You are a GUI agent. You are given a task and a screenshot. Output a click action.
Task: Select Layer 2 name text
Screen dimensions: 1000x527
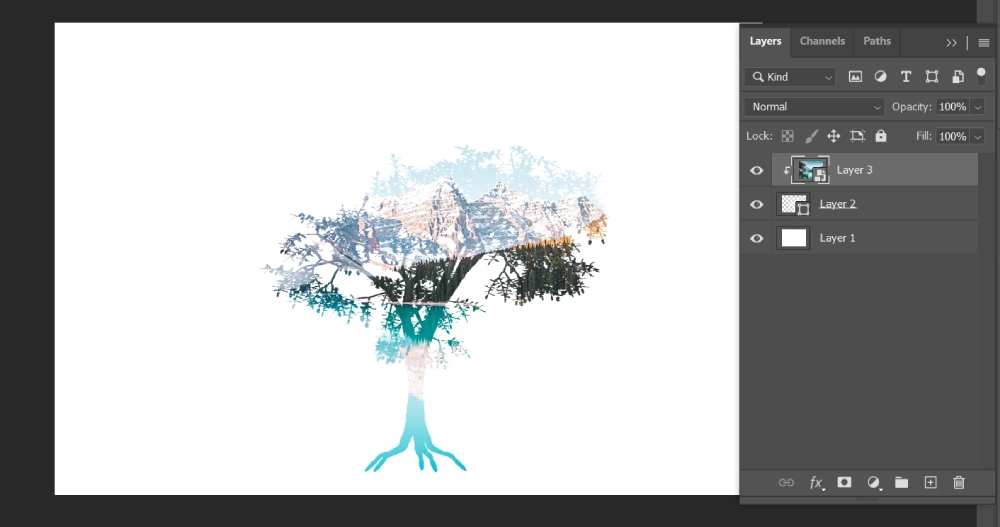click(837, 204)
